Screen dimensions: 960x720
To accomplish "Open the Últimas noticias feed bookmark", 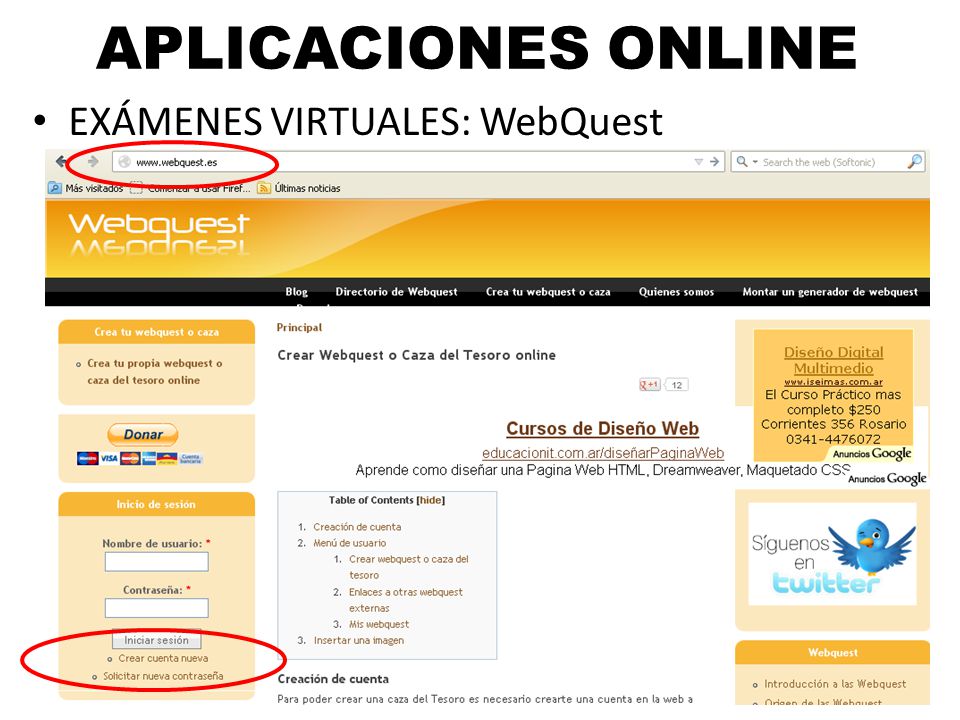I will tap(299, 188).
